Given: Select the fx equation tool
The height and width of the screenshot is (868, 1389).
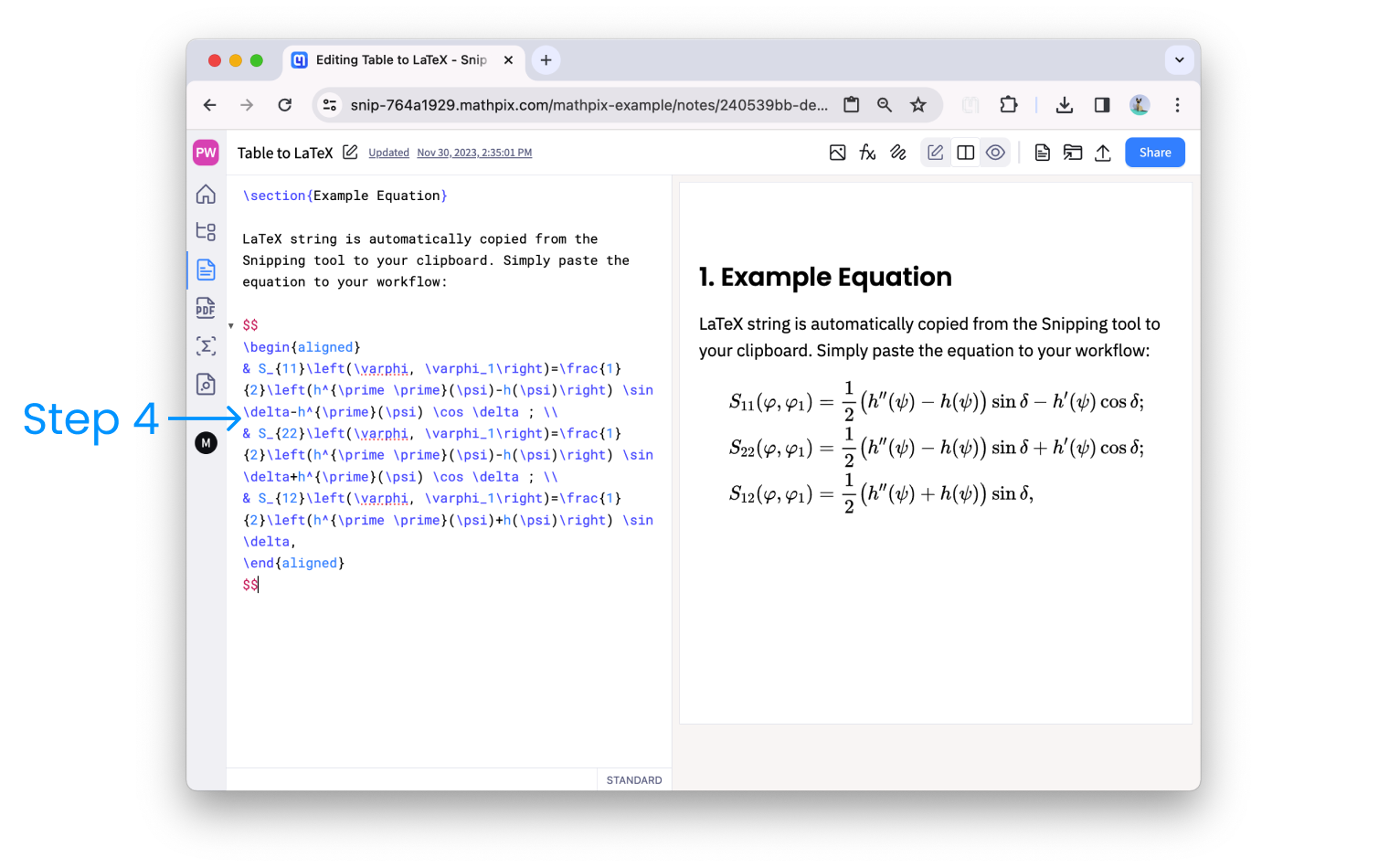Looking at the screenshot, I should 867,152.
